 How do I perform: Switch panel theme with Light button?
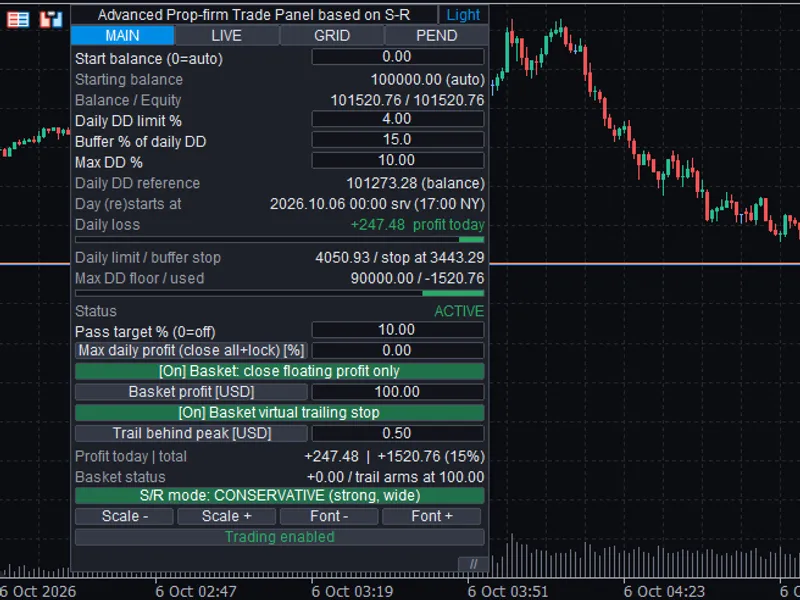pos(463,15)
